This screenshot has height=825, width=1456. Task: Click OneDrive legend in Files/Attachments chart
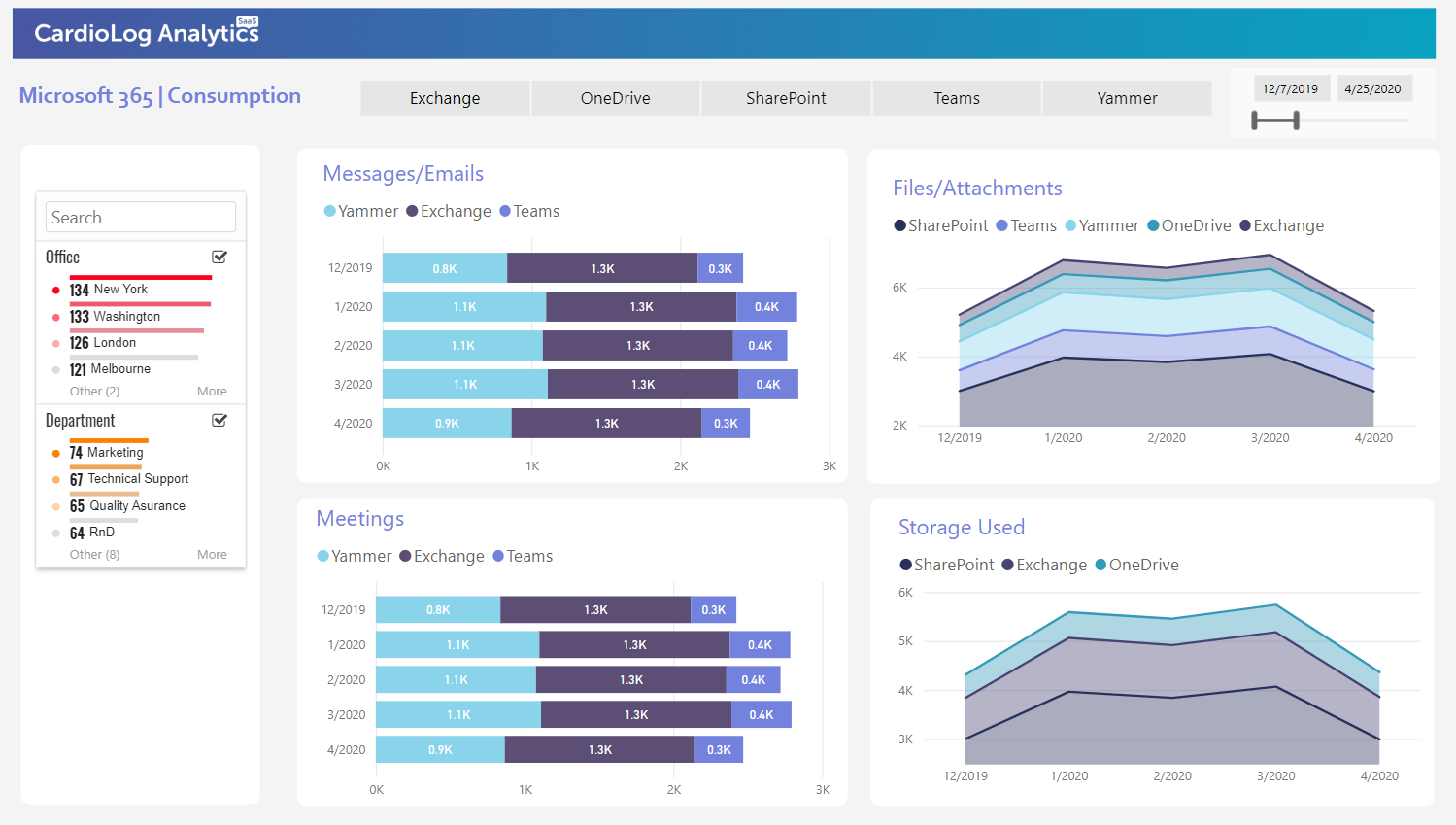pos(1190,225)
